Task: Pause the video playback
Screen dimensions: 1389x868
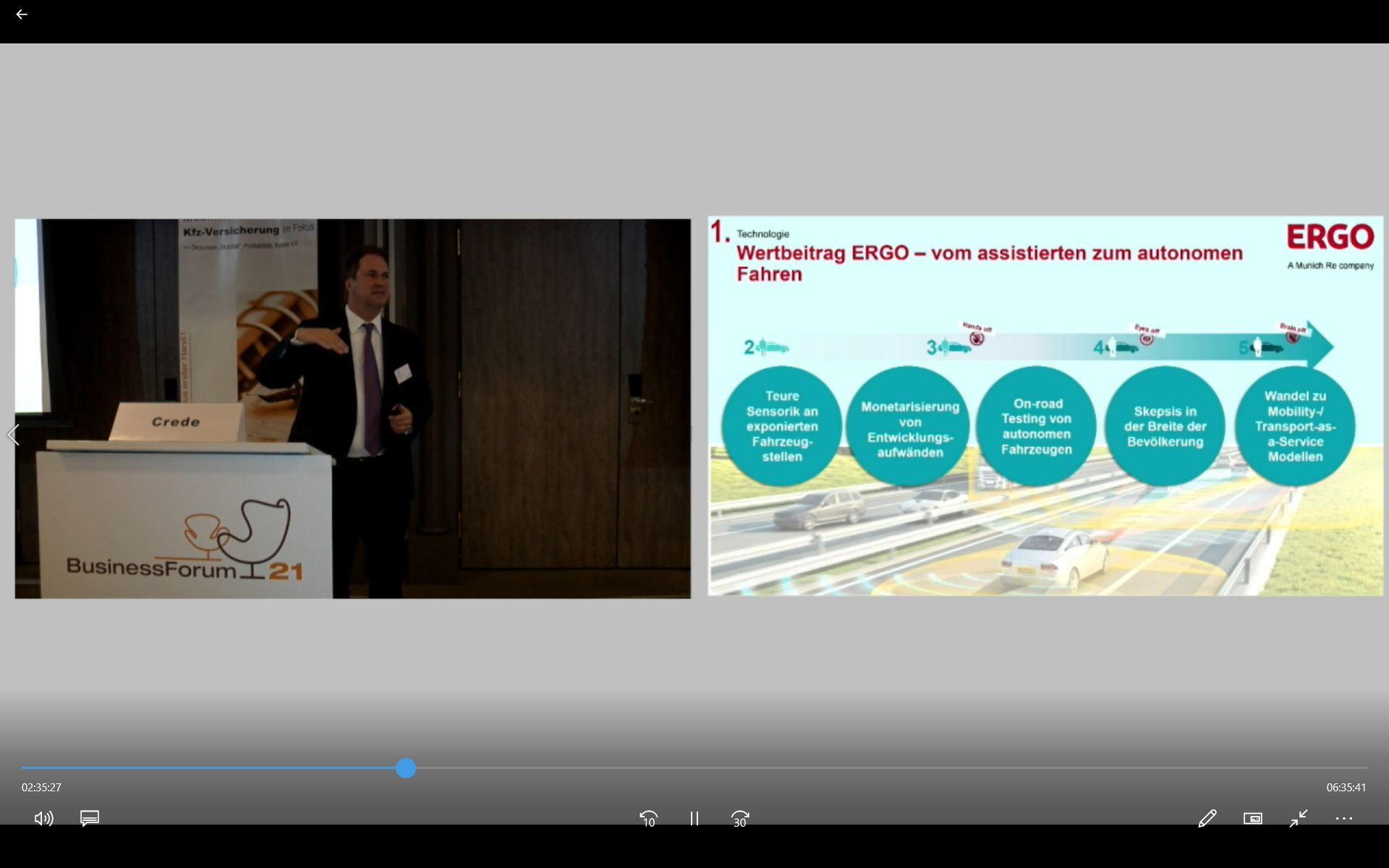Action: pos(694,818)
